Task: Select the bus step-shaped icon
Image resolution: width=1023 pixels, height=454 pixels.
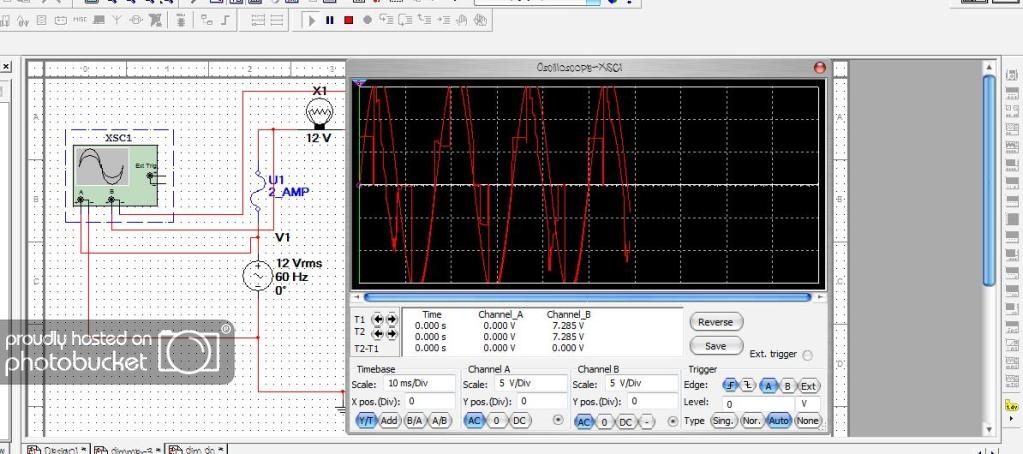Action: pos(226,20)
